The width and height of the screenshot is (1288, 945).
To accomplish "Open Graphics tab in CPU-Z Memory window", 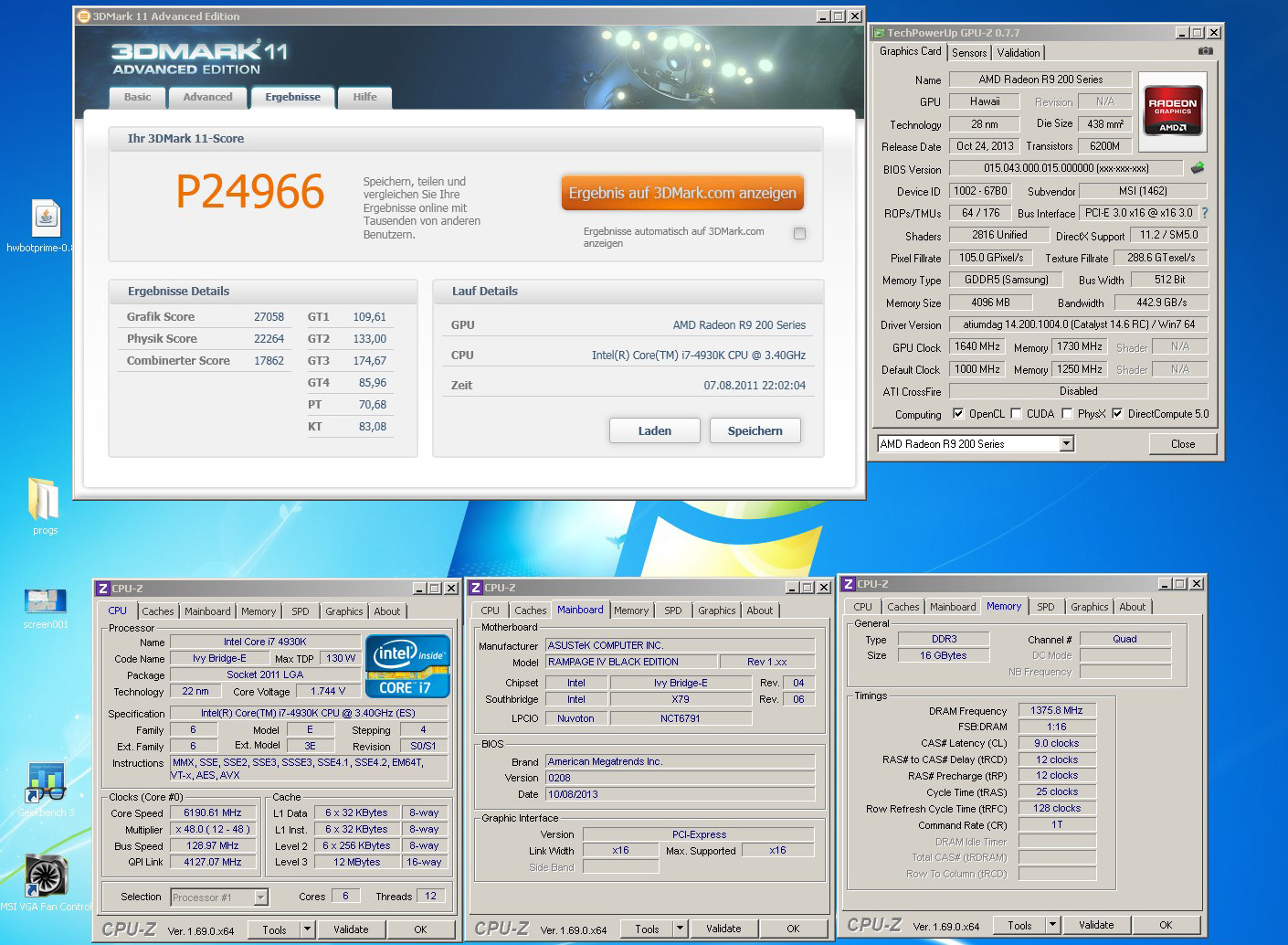I will (x=1090, y=607).
